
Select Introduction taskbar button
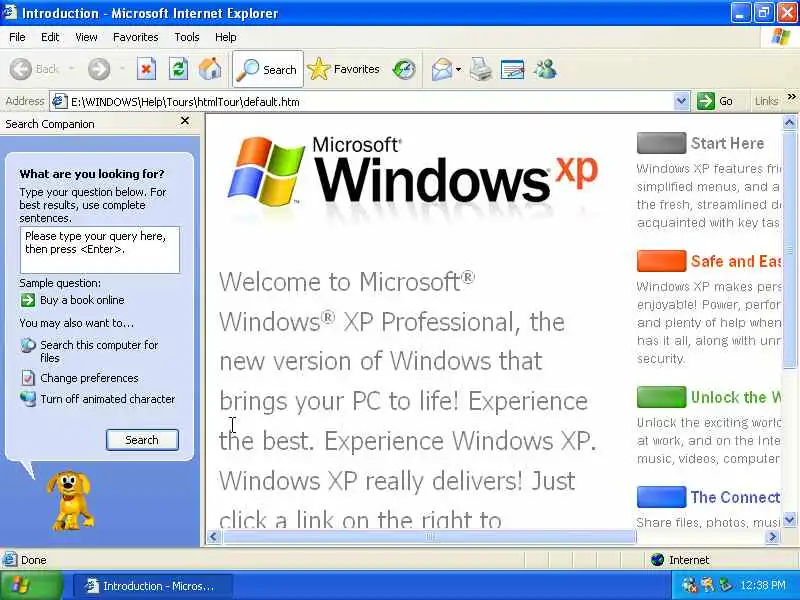pos(153,586)
